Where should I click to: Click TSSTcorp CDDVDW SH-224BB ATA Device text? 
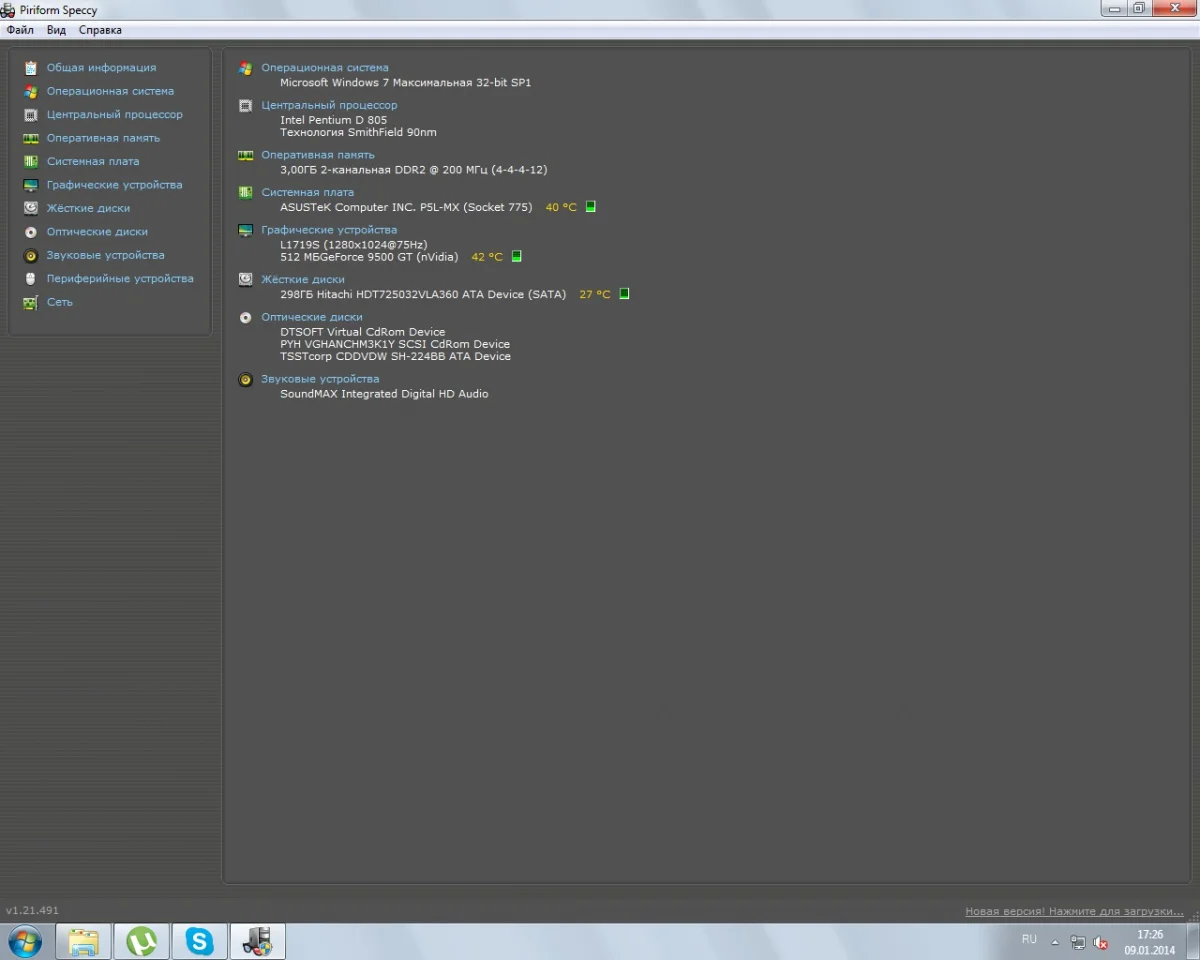click(x=395, y=356)
